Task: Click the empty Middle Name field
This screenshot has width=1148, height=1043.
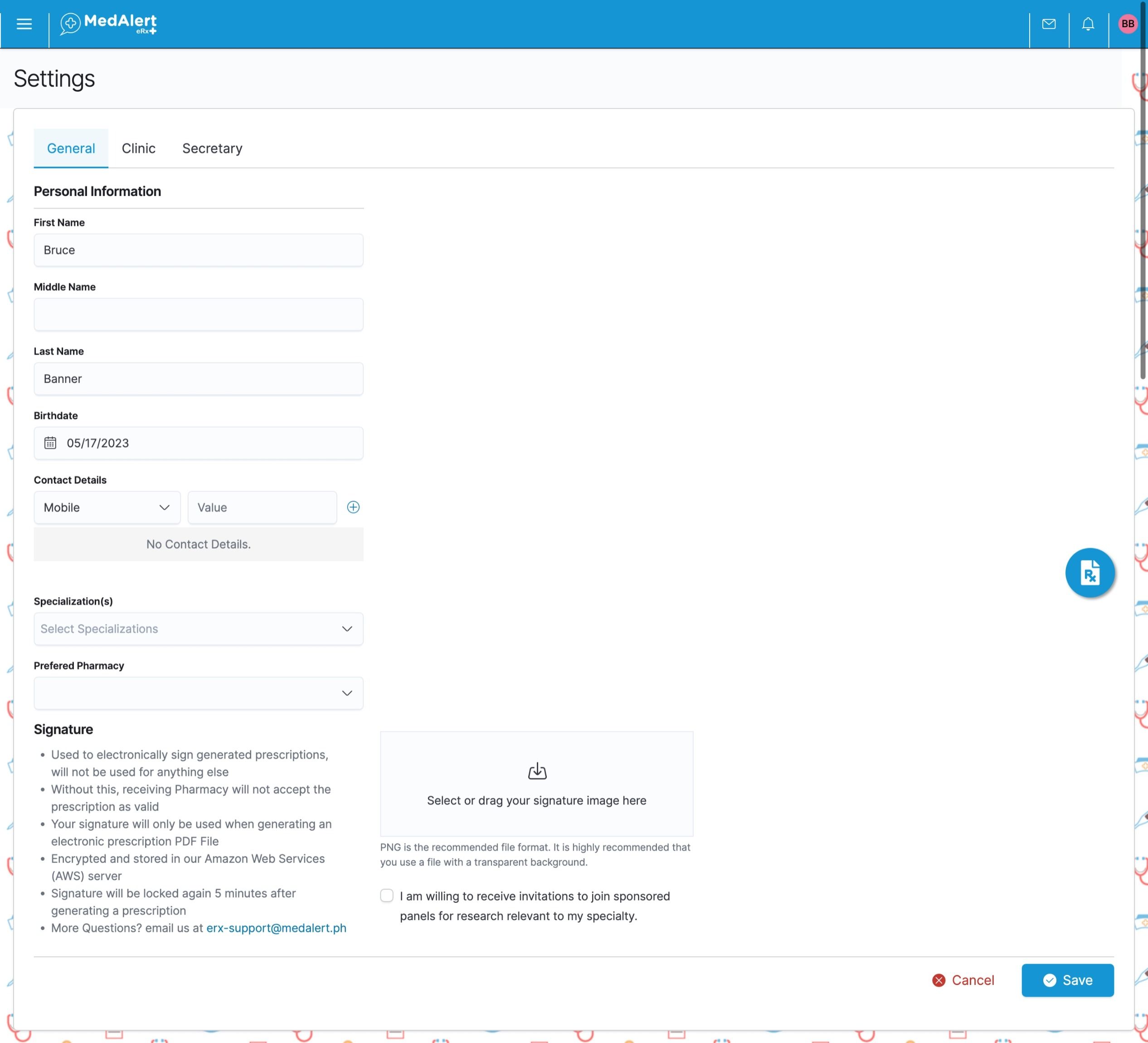Action: [198, 314]
